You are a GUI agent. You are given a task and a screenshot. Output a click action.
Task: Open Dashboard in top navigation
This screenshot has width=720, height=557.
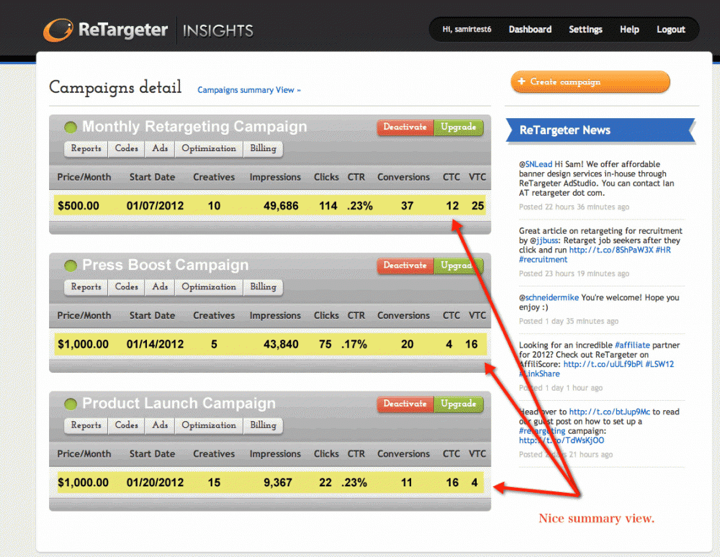530,30
